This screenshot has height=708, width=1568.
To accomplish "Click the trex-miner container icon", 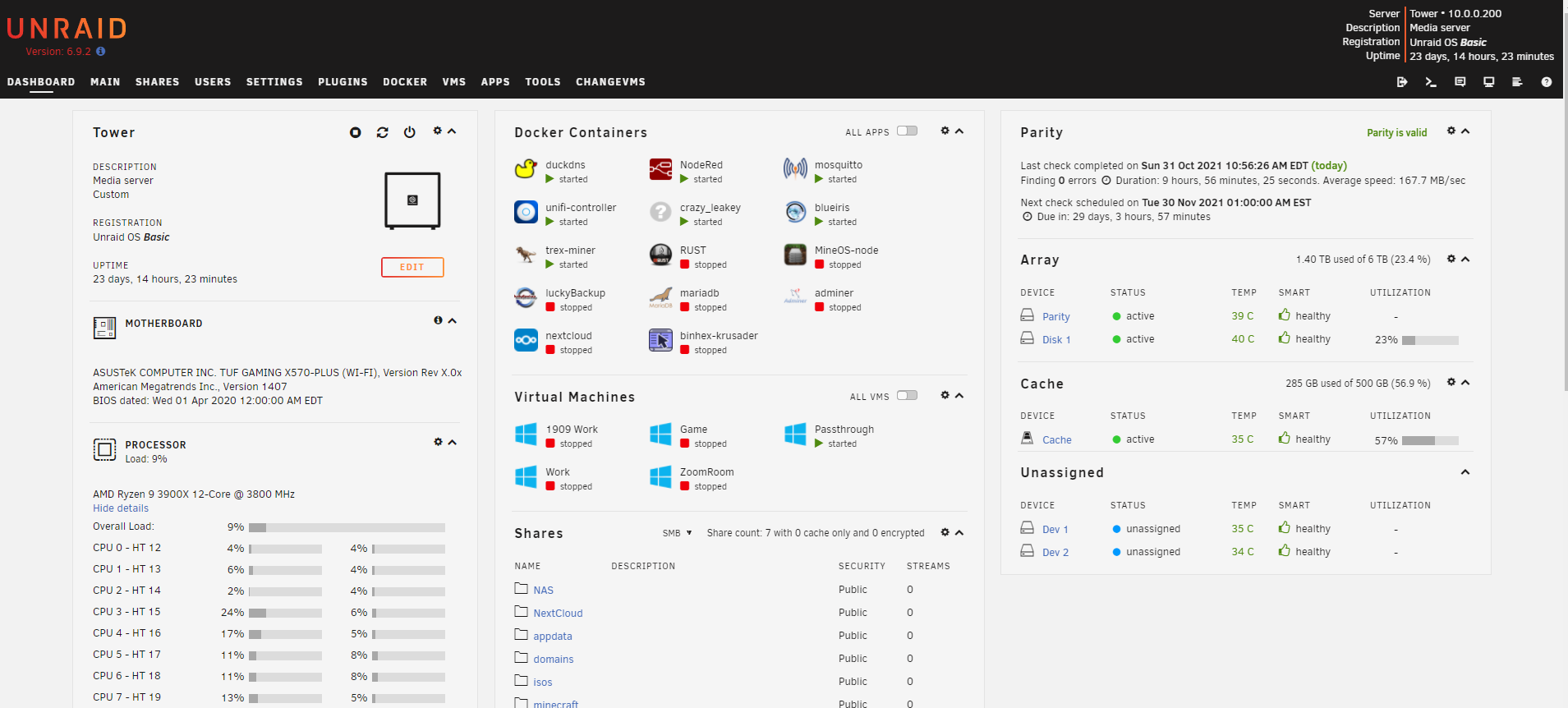I will tap(526, 255).
